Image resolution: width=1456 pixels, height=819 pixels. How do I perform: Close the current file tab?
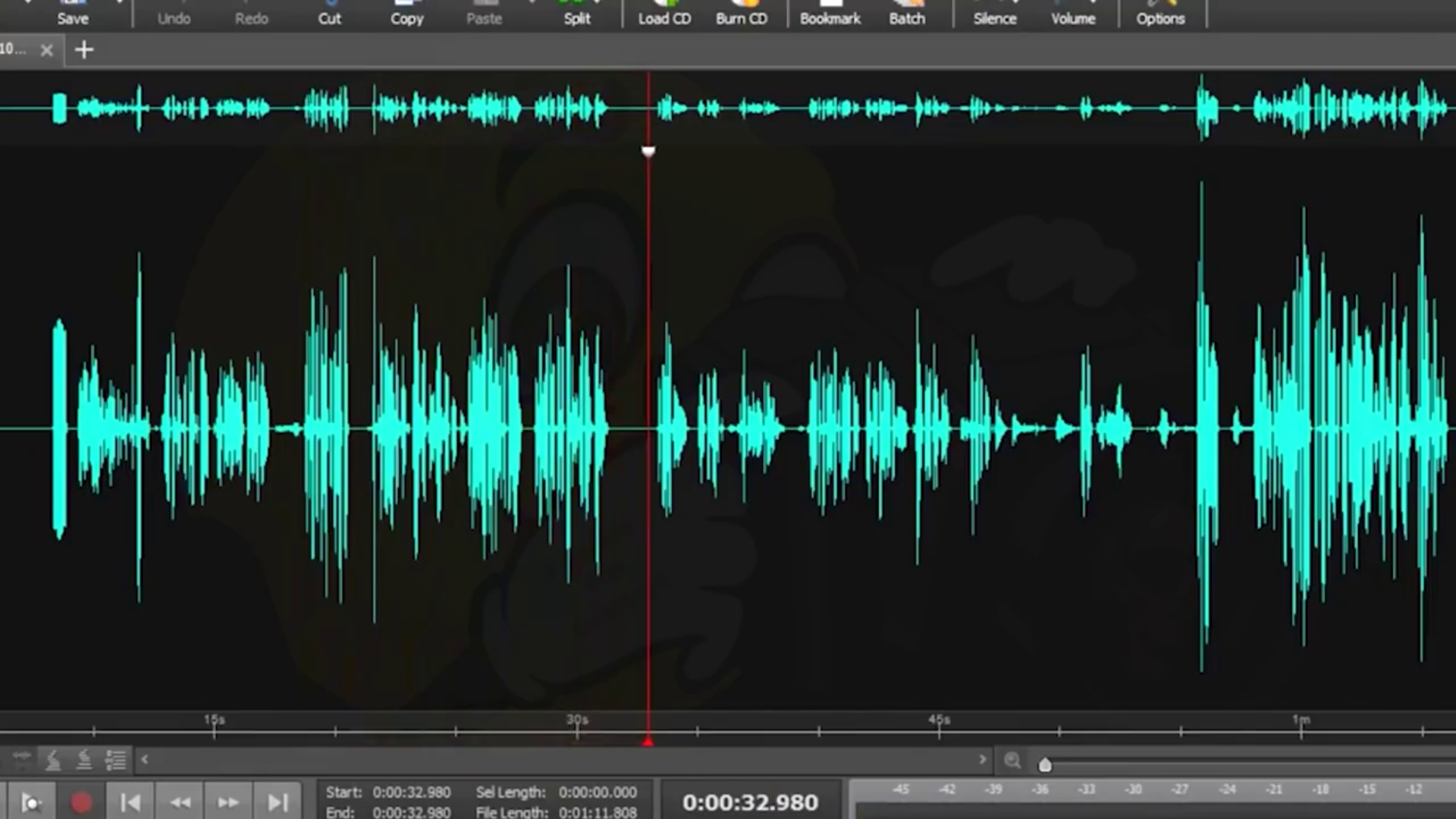click(x=47, y=50)
